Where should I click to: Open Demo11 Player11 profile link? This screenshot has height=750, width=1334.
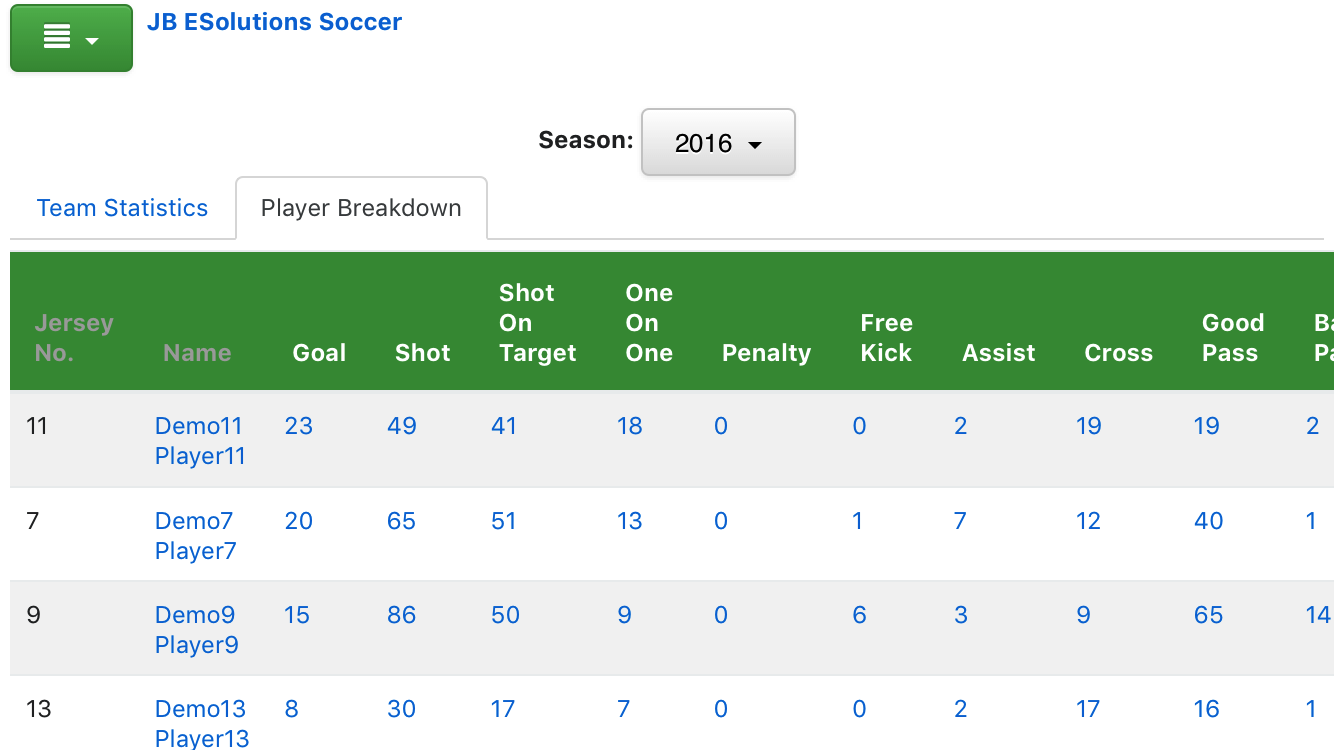tap(199, 441)
